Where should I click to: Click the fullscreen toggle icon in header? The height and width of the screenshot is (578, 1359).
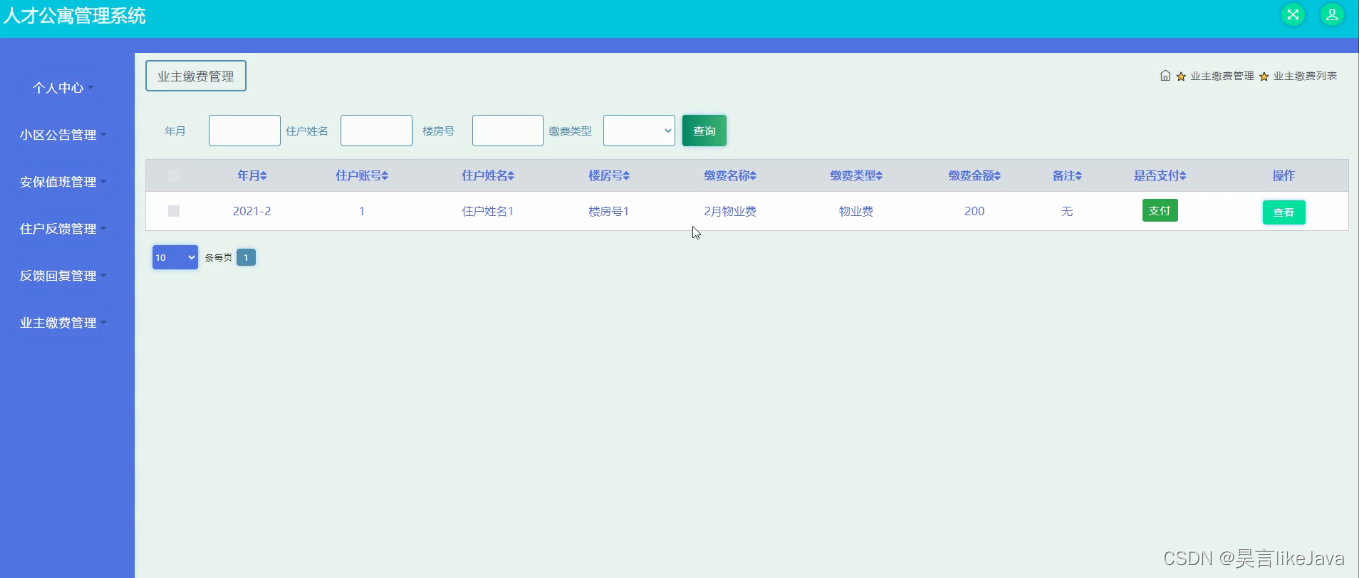pyautogui.click(x=1293, y=14)
